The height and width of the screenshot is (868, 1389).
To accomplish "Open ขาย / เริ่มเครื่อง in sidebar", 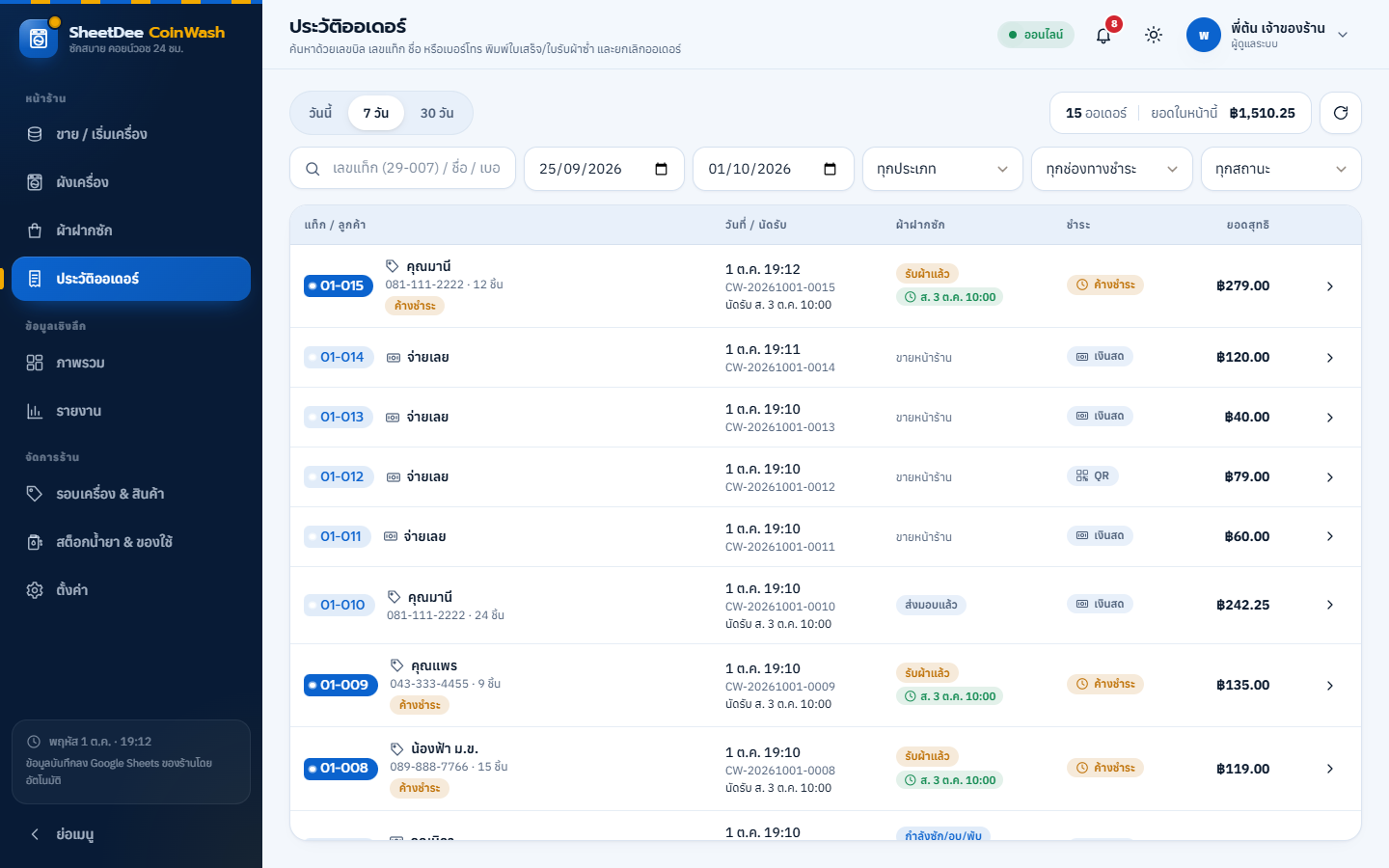I will click(131, 134).
